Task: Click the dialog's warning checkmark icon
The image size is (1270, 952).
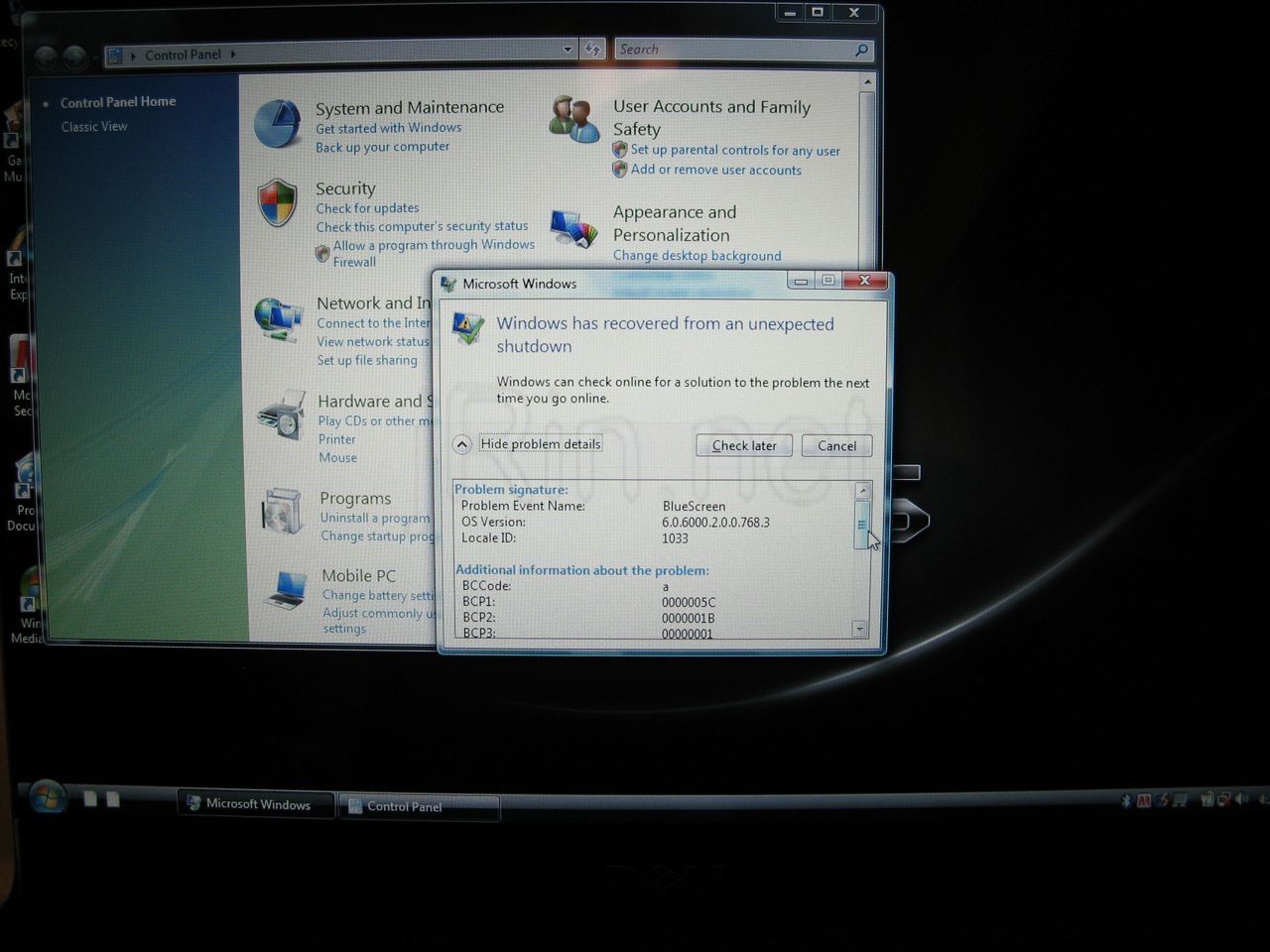Action: pos(467,328)
